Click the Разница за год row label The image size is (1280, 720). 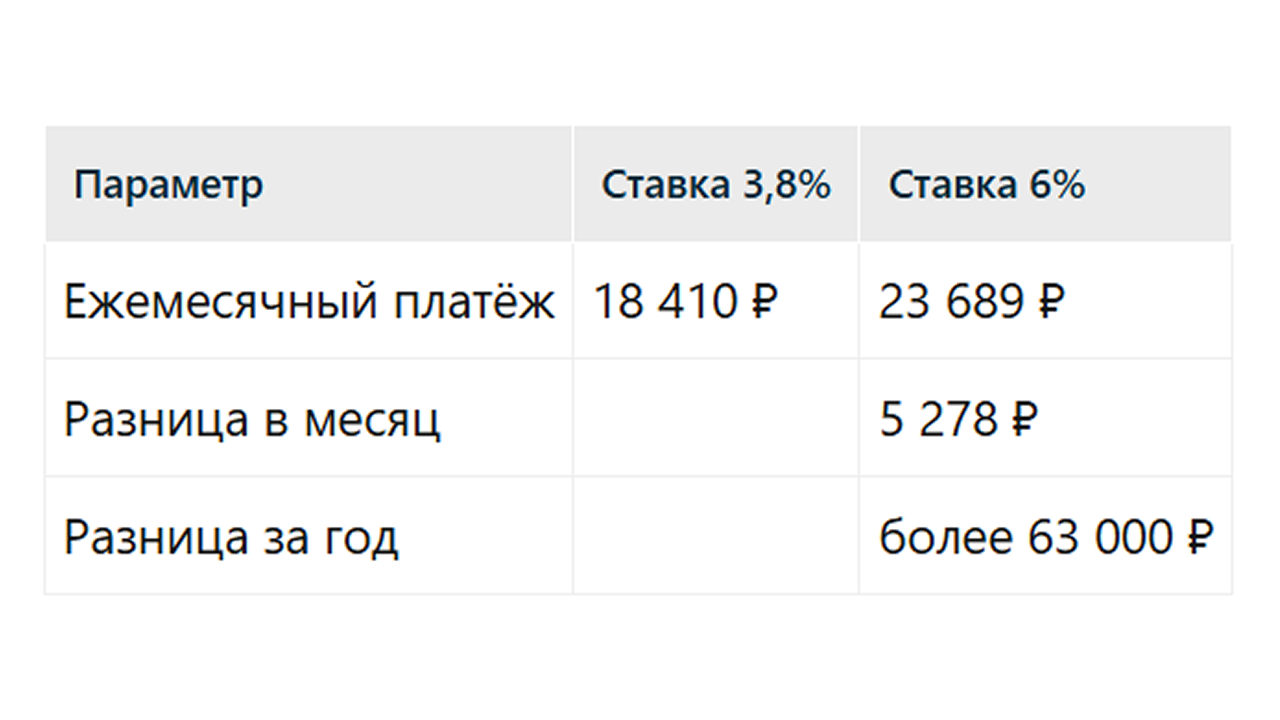point(231,537)
